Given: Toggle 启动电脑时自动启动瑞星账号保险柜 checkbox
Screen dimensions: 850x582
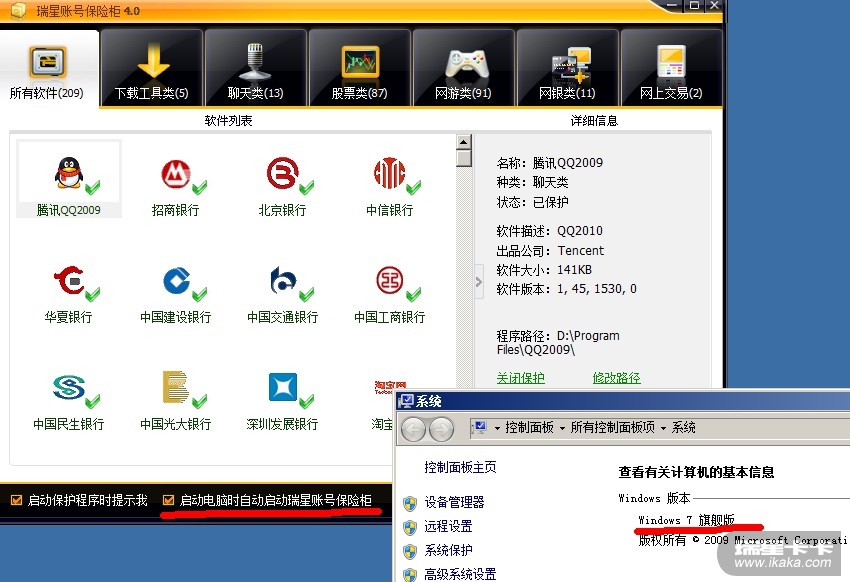Looking at the screenshot, I should (x=169, y=500).
